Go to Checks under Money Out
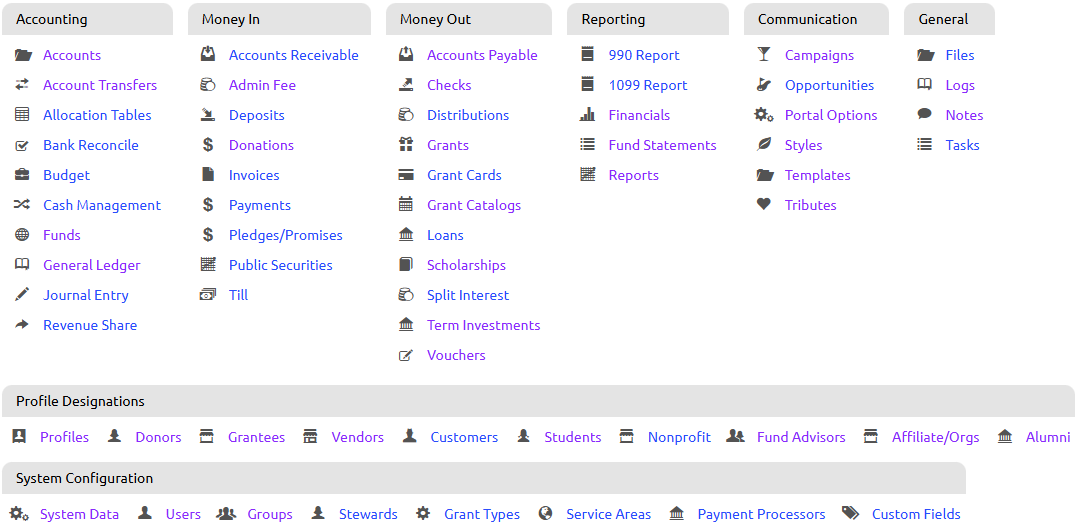This screenshot has width=1075, height=529. click(449, 85)
